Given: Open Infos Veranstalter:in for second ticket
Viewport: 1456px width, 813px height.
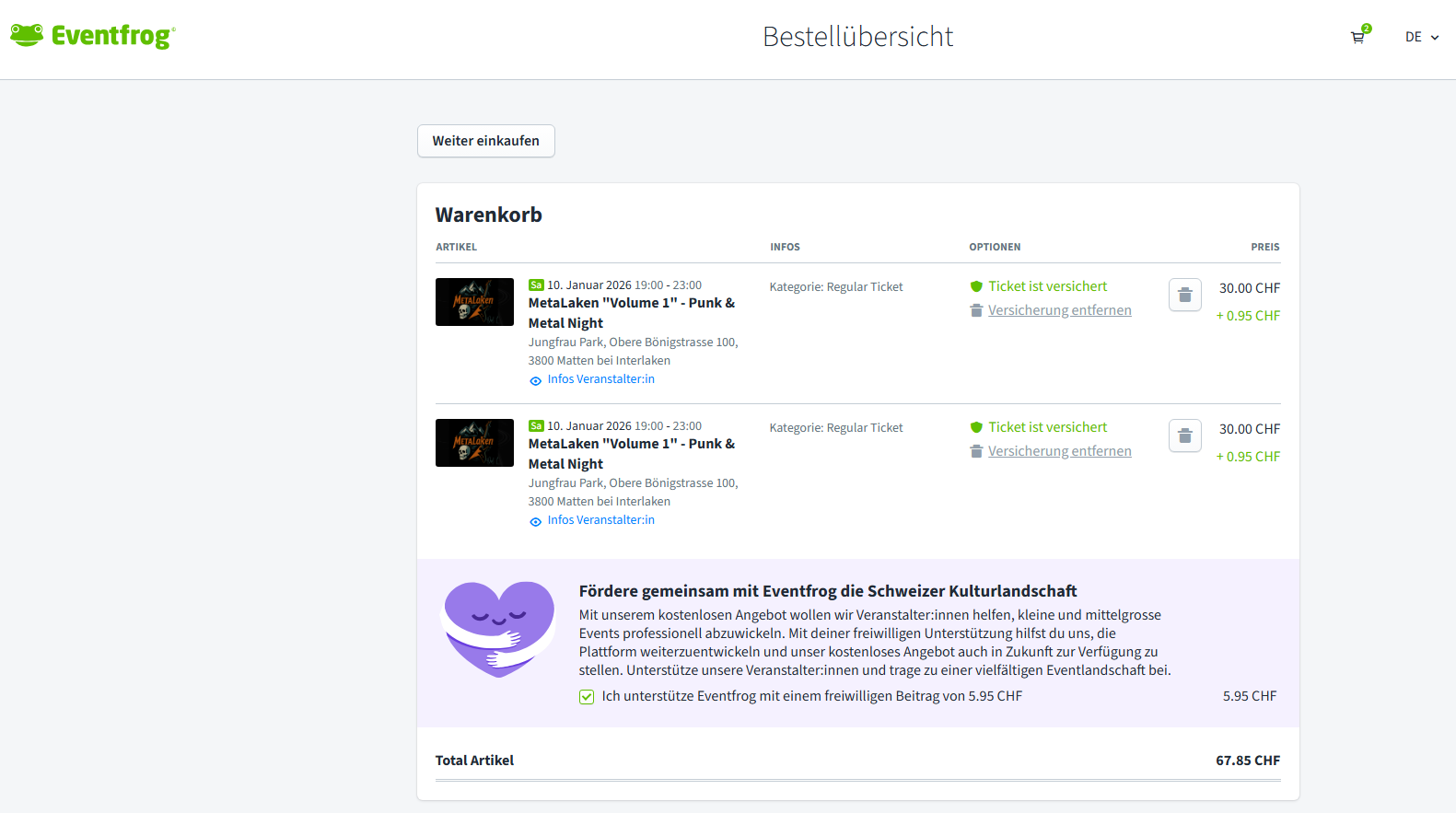Looking at the screenshot, I should tap(600, 520).
